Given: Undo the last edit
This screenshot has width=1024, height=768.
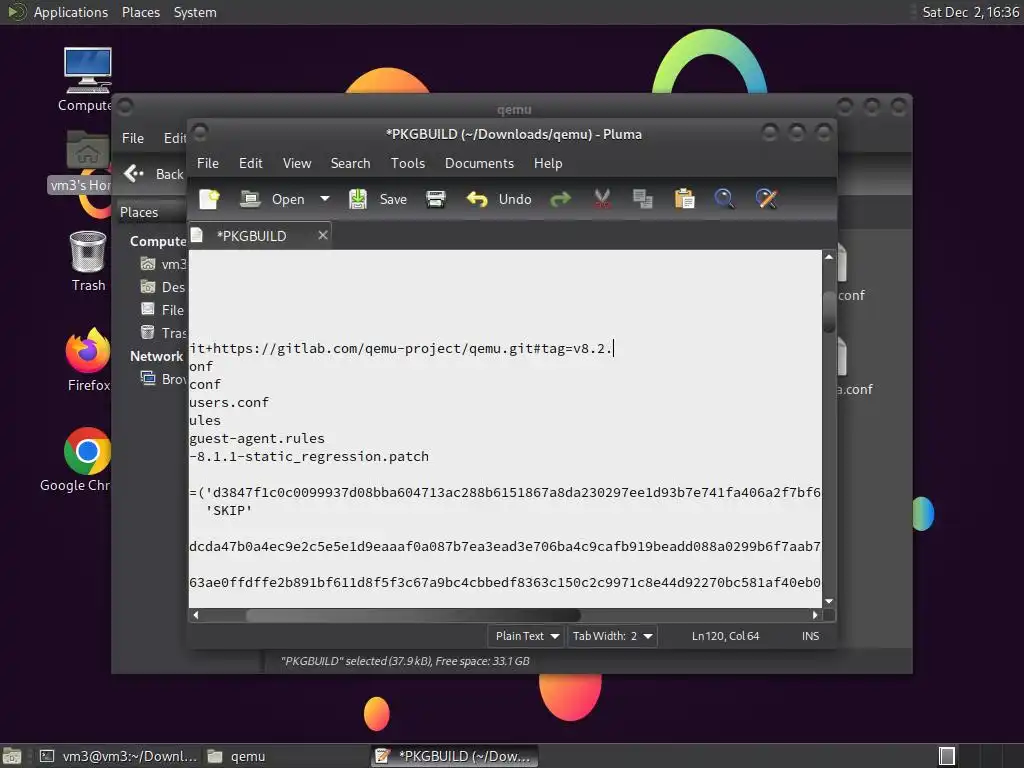Looking at the screenshot, I should click(500, 199).
